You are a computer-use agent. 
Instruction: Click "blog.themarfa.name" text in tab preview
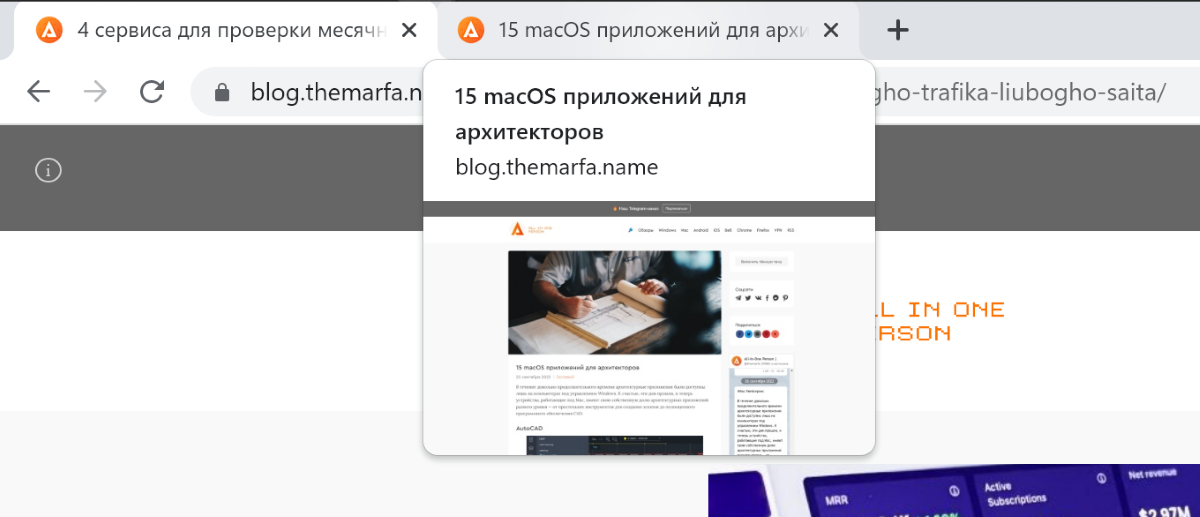[556, 166]
